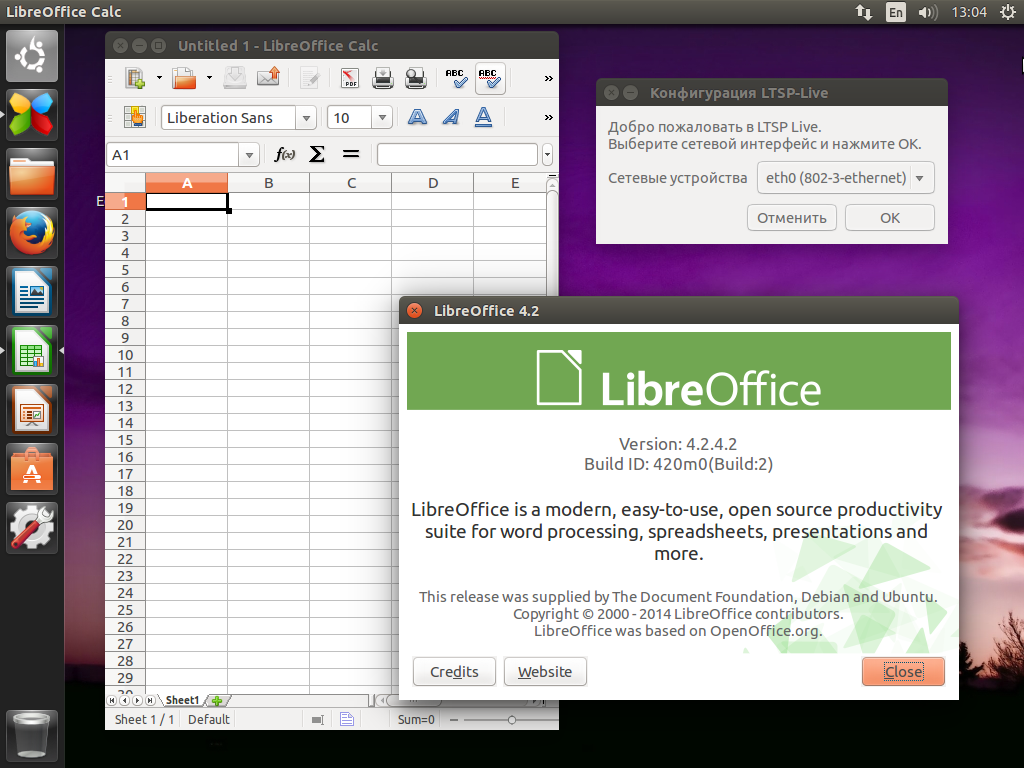Open Page Preview icon

tap(415, 78)
